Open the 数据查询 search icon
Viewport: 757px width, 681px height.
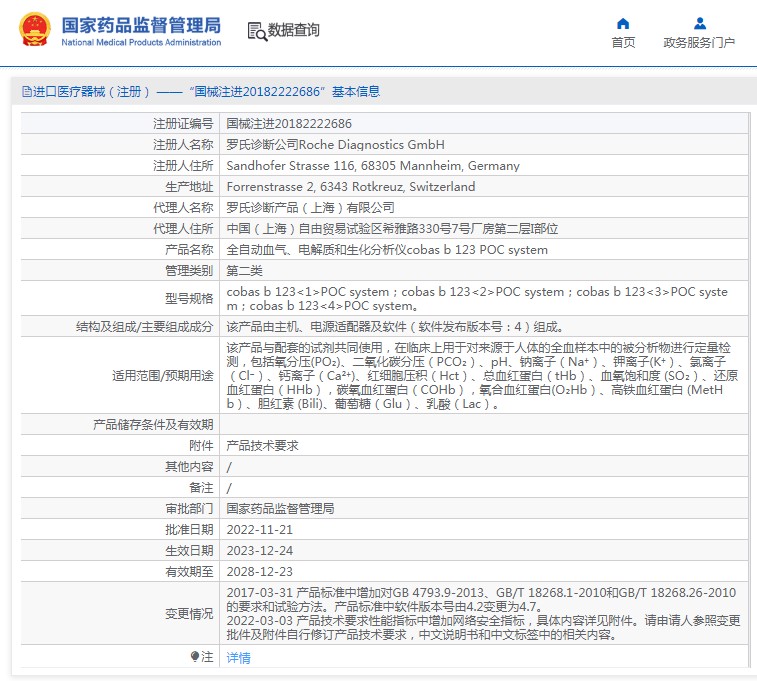pos(257,31)
